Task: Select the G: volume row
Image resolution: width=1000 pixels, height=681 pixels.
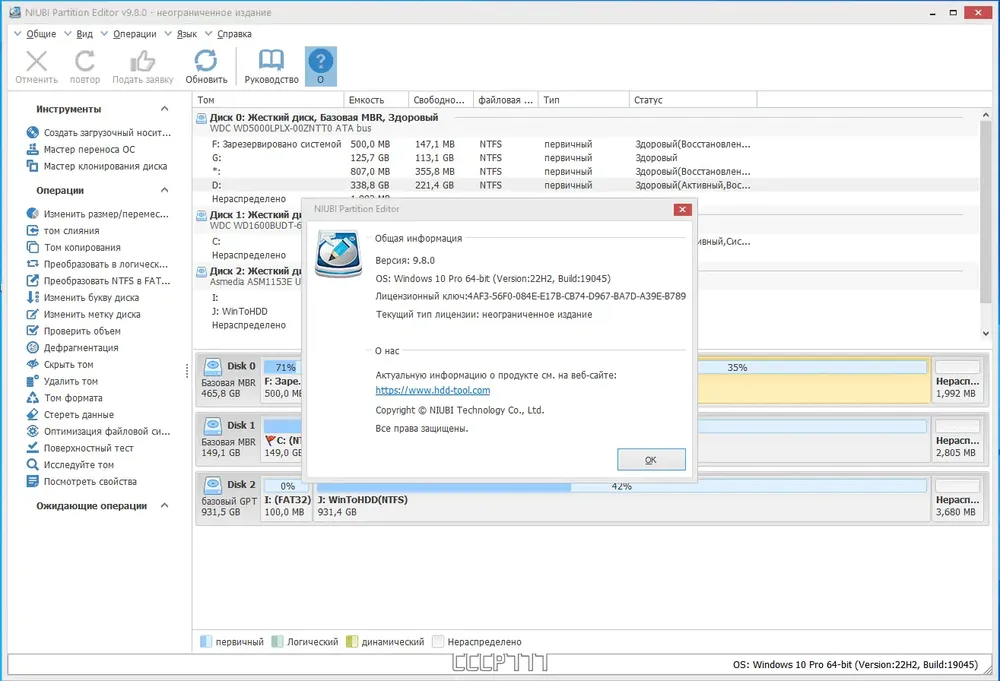Action: (x=585, y=157)
